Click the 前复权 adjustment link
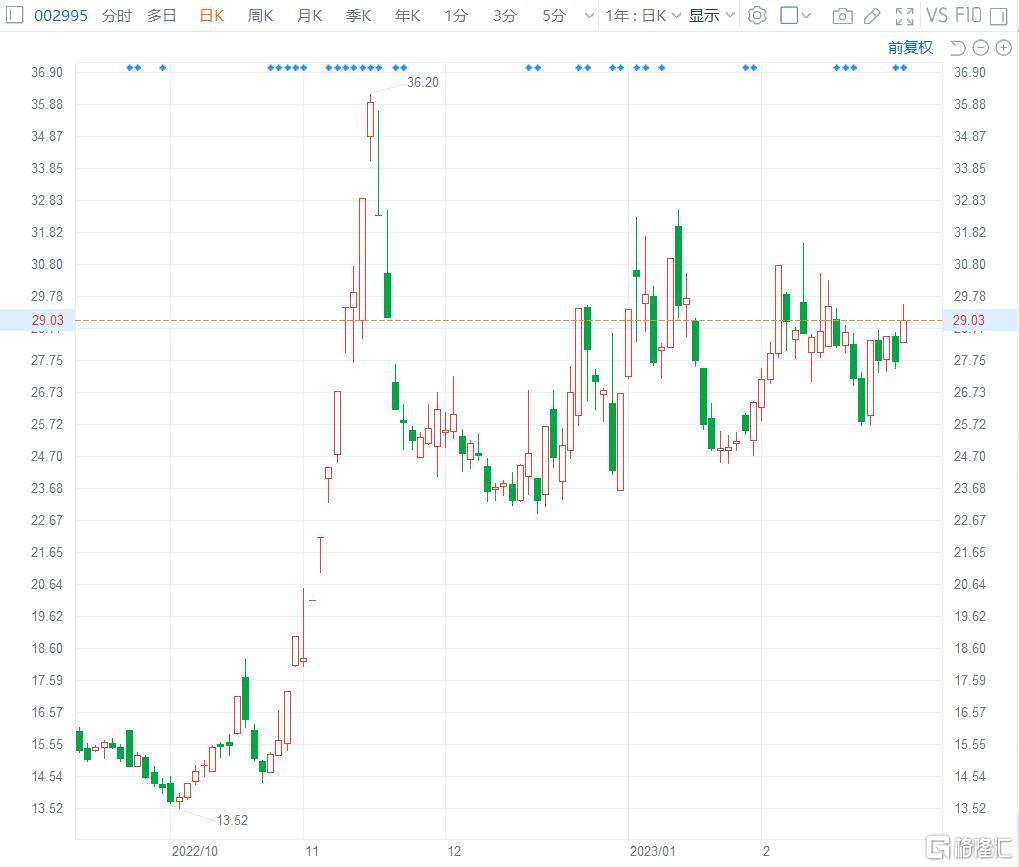The height and width of the screenshot is (867, 1019). coord(910,47)
